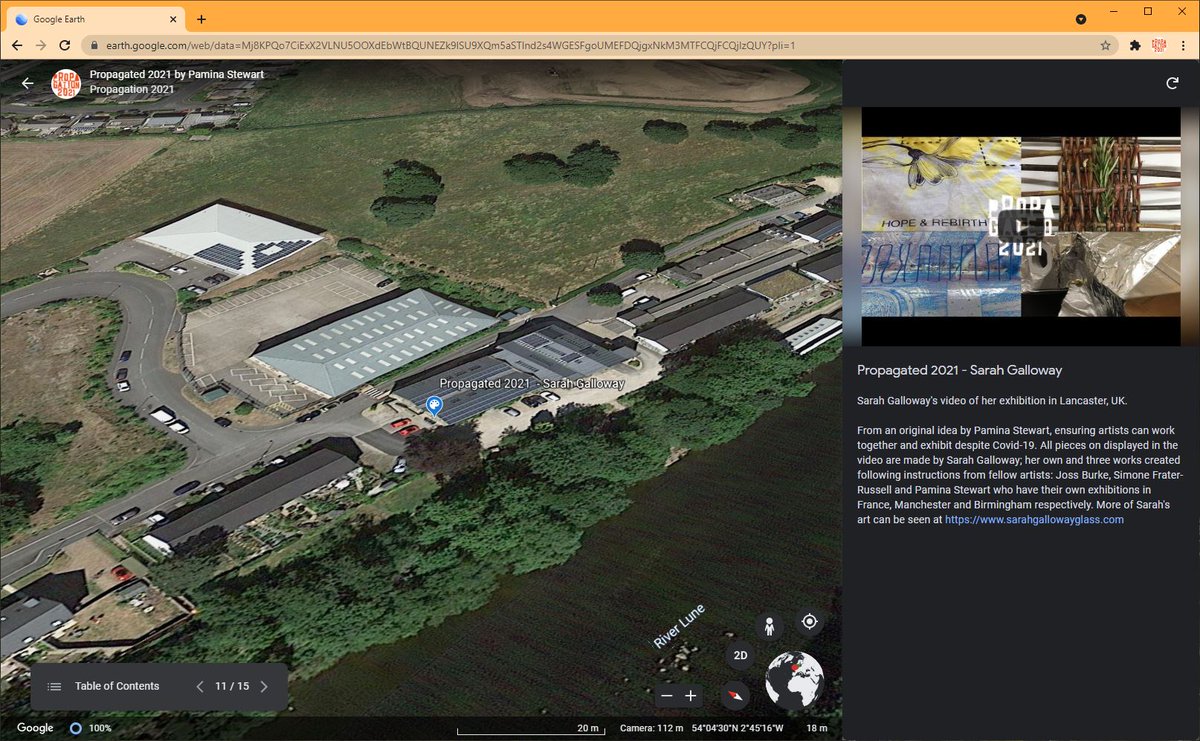Click the slide counter 11 / 15

coord(232,686)
